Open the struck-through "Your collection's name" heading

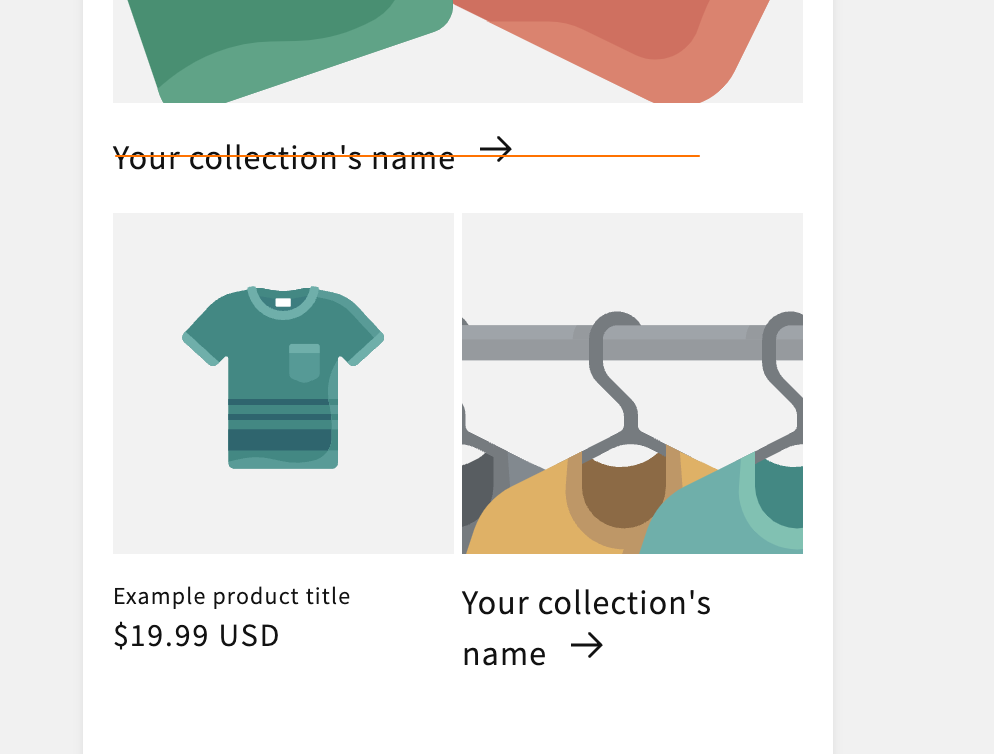(x=284, y=158)
